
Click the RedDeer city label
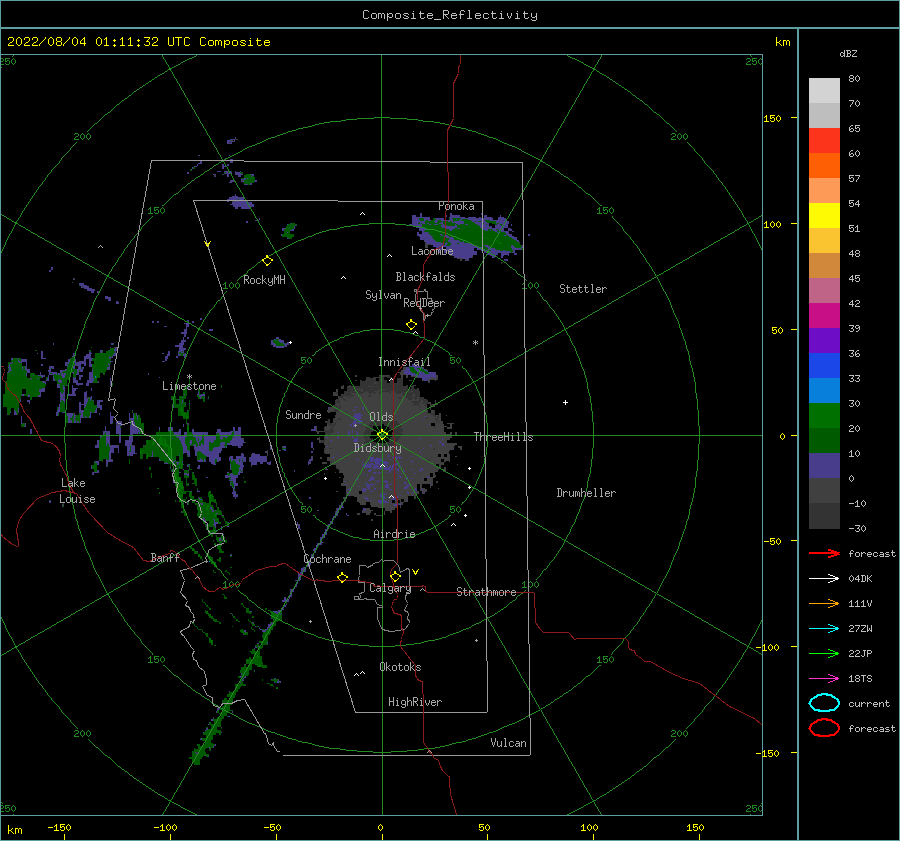(424, 303)
